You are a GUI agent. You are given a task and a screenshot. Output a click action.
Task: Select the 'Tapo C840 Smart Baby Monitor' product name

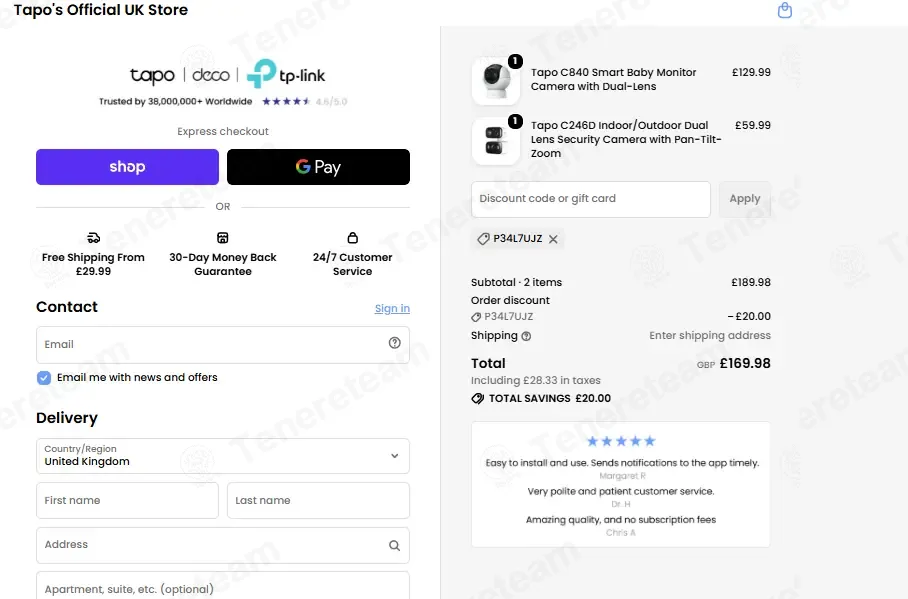point(613,79)
